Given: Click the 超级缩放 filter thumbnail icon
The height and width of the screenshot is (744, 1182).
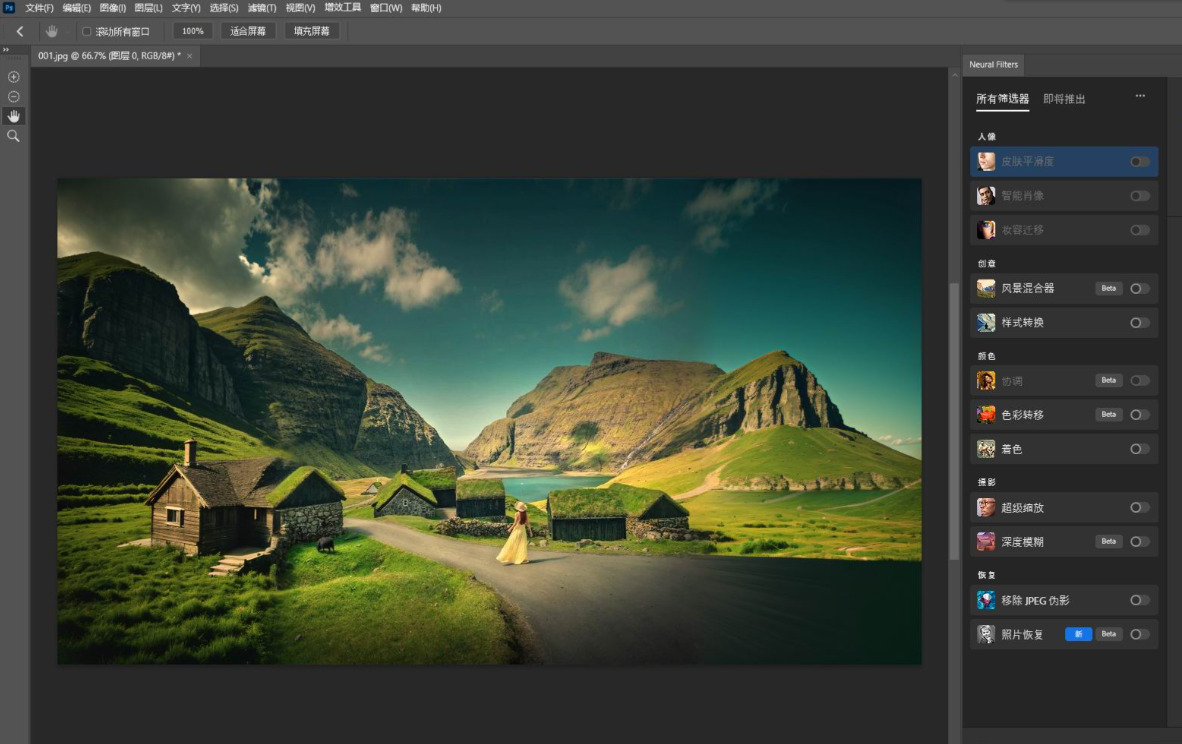Looking at the screenshot, I should tap(986, 507).
